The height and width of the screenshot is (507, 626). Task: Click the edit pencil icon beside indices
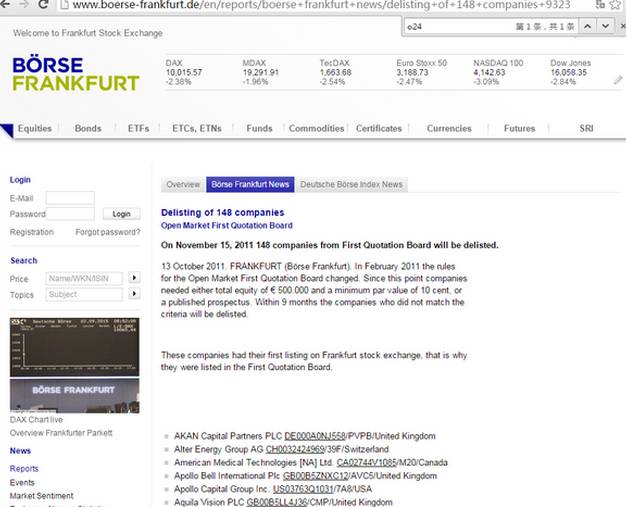618,80
